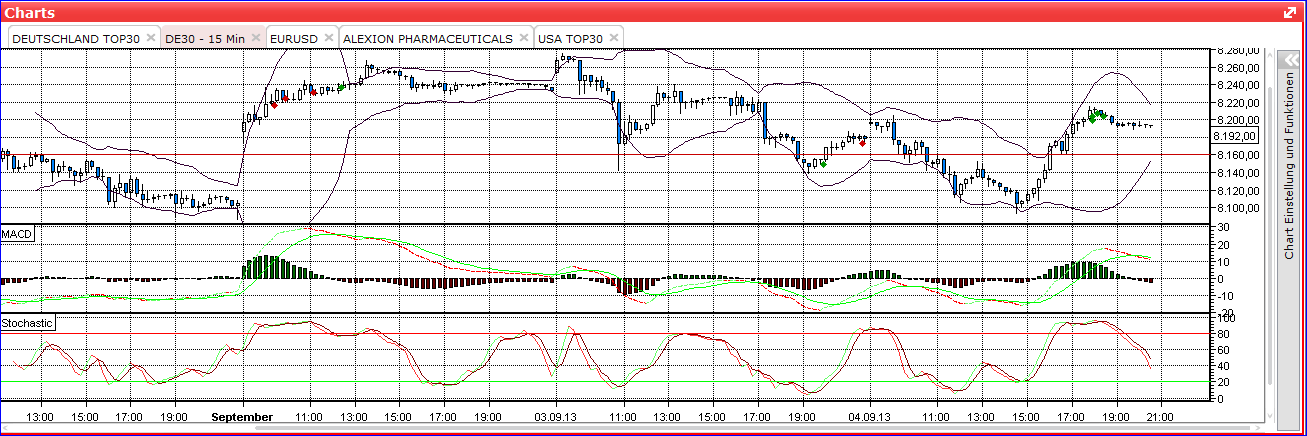Click the 21:00 time axis label
Image resolution: width=1307 pixels, height=436 pixels.
pyautogui.click(x=1160, y=416)
